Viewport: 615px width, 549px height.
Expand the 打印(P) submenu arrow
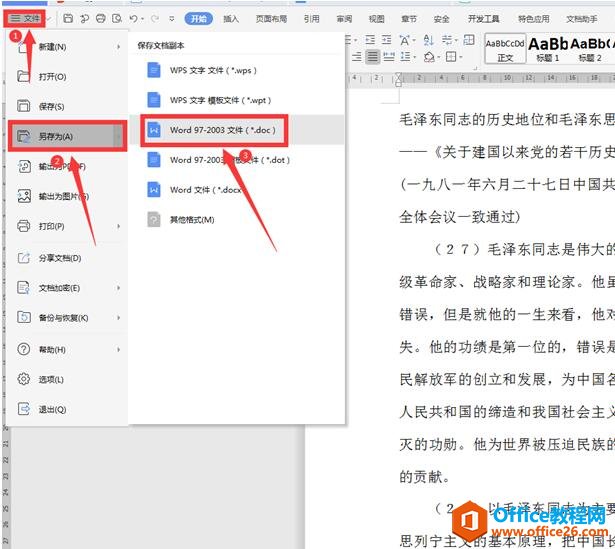click(118, 226)
